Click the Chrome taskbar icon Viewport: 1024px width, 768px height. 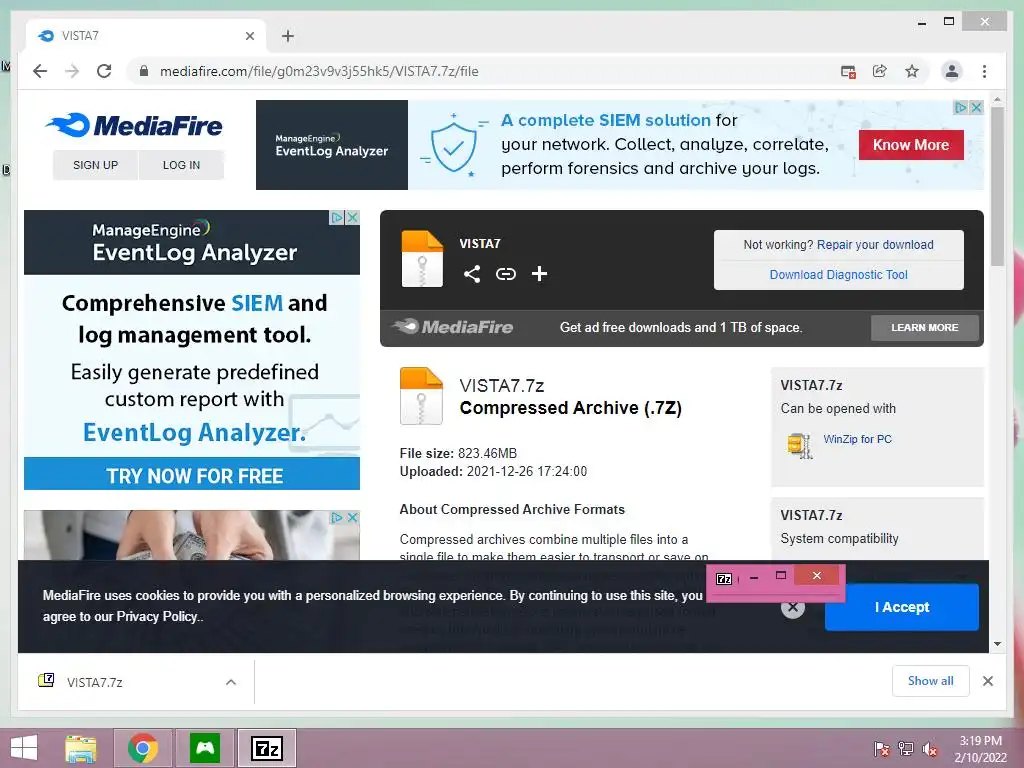coord(143,748)
